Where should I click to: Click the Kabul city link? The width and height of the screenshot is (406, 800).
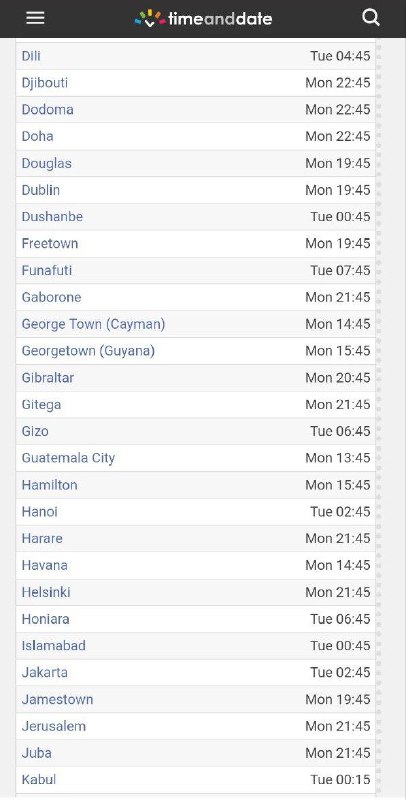[39, 780]
